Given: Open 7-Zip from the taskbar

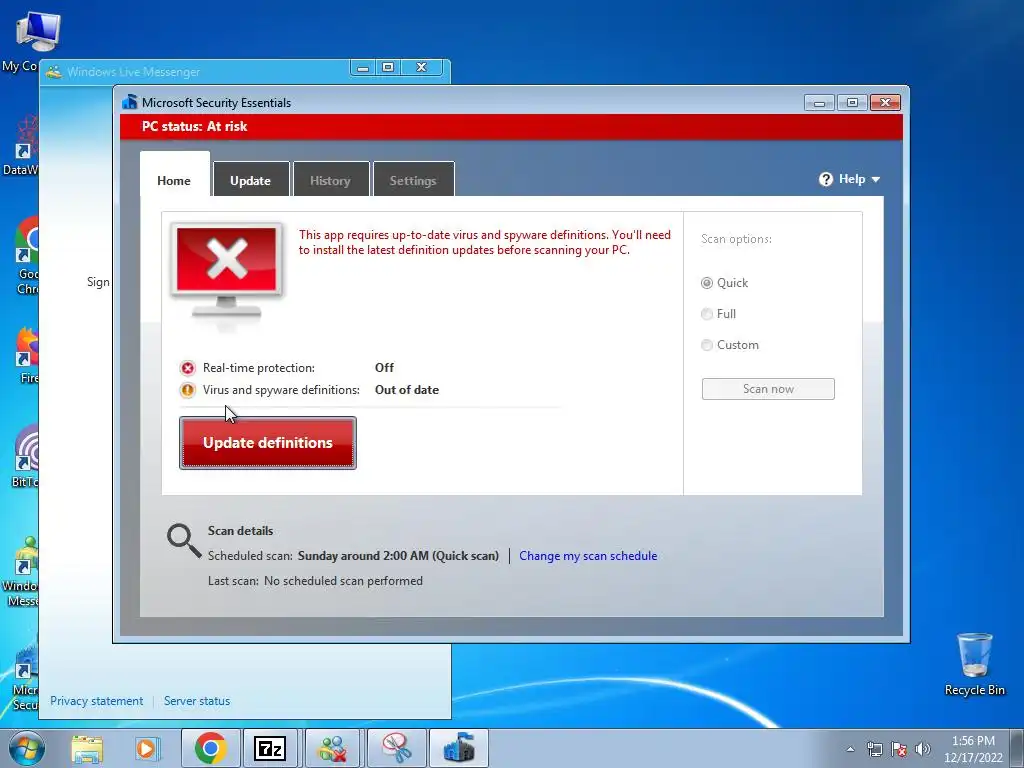Looking at the screenshot, I should tap(270, 748).
